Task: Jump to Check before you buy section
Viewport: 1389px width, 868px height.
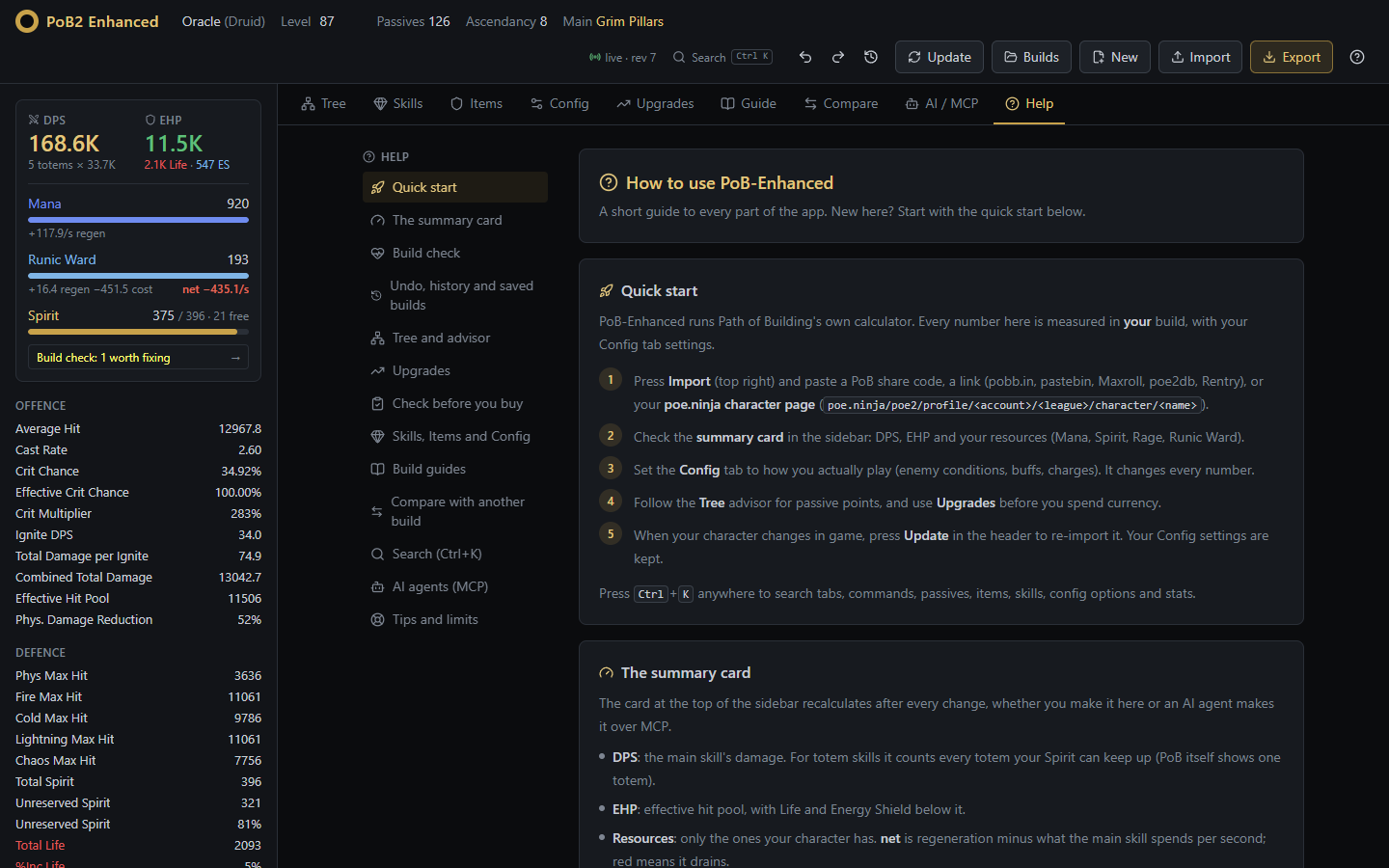Action: click(455, 403)
